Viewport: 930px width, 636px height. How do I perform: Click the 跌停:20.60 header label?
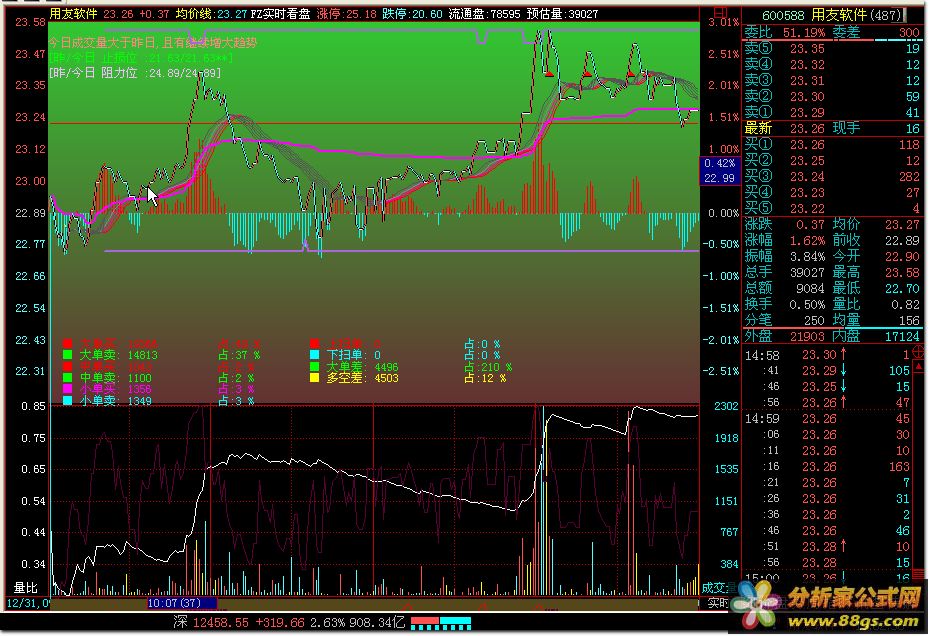tap(412, 14)
